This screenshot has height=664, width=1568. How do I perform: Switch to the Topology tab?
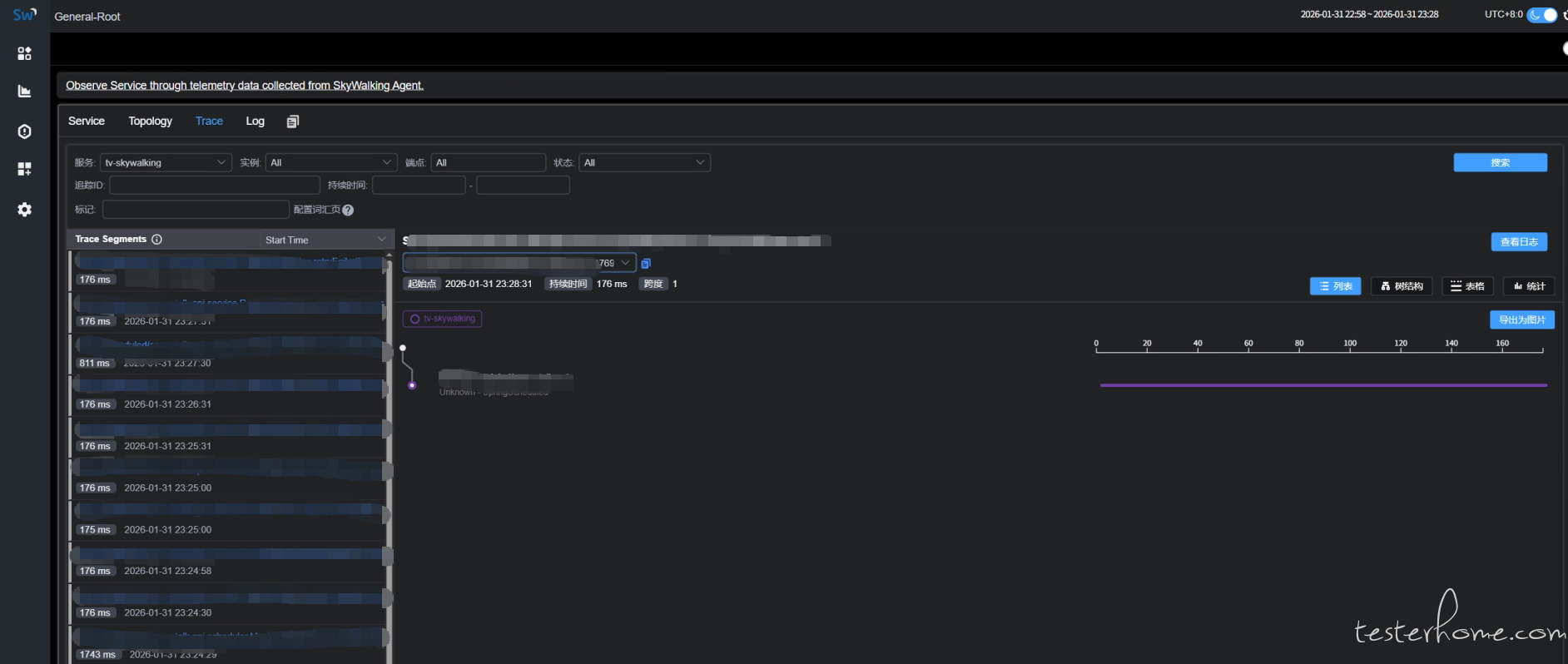[x=150, y=121]
